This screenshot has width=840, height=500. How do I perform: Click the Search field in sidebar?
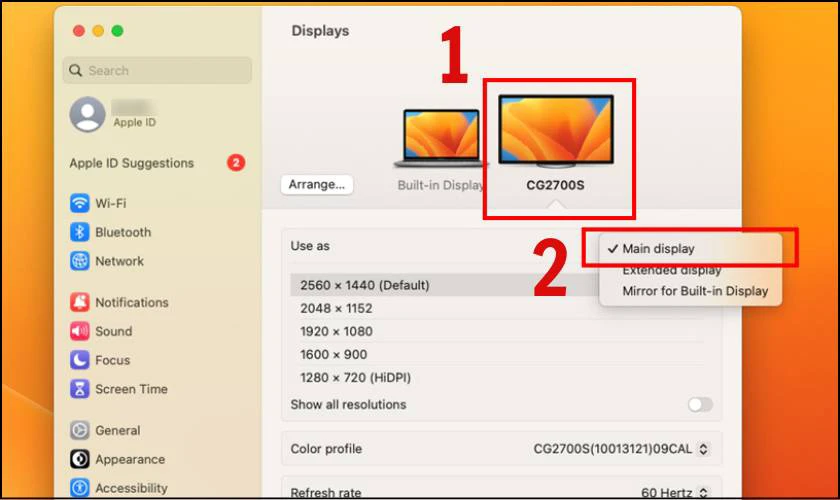point(157,71)
